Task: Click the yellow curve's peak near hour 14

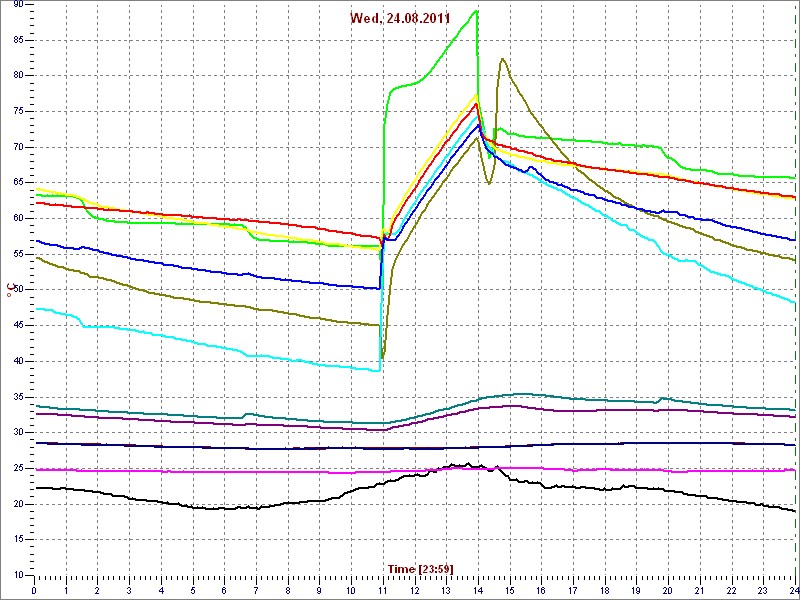Action: 477,95
